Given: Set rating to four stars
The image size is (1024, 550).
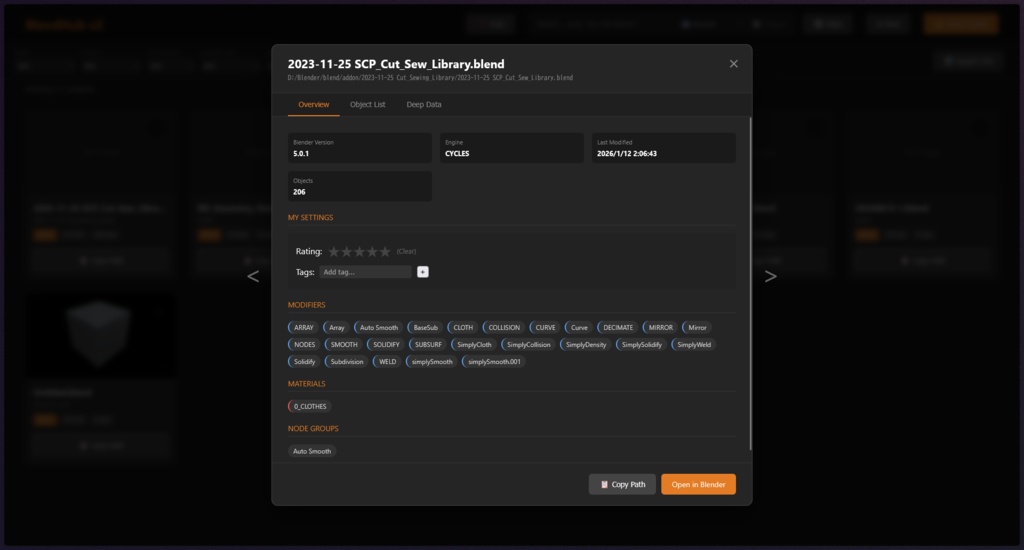Looking at the screenshot, I should (x=372, y=251).
